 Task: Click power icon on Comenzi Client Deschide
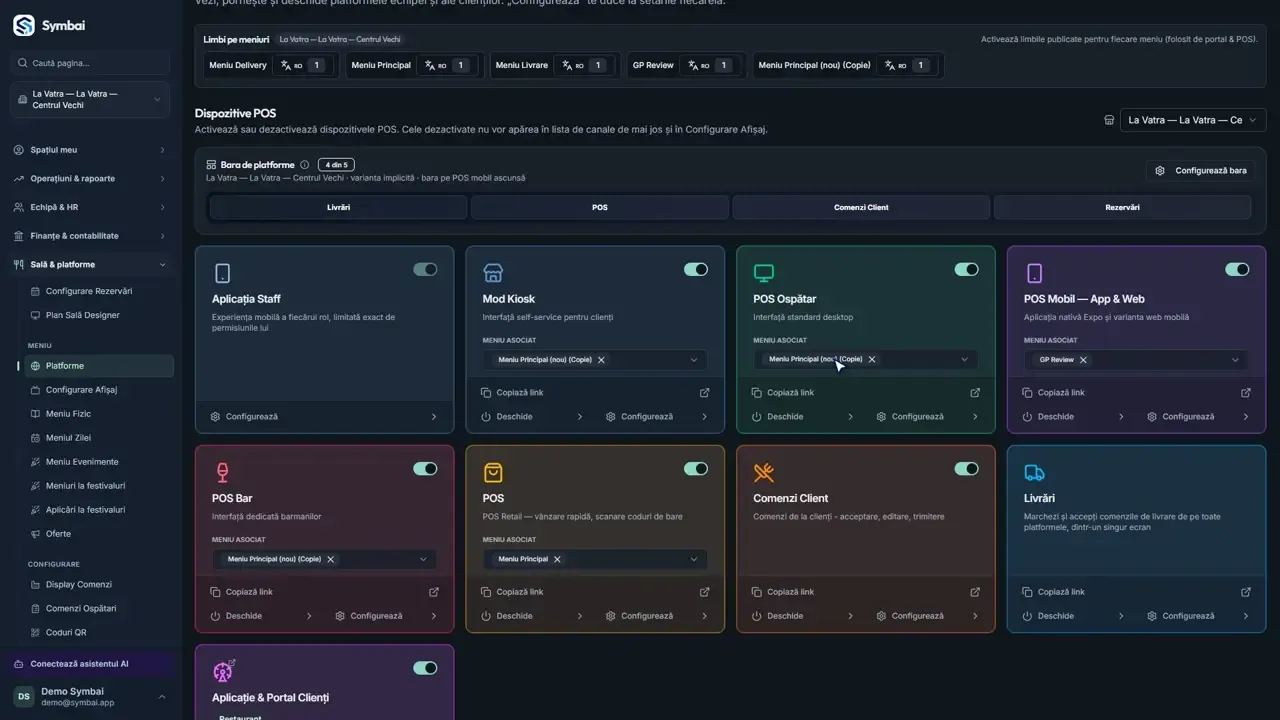(x=757, y=616)
